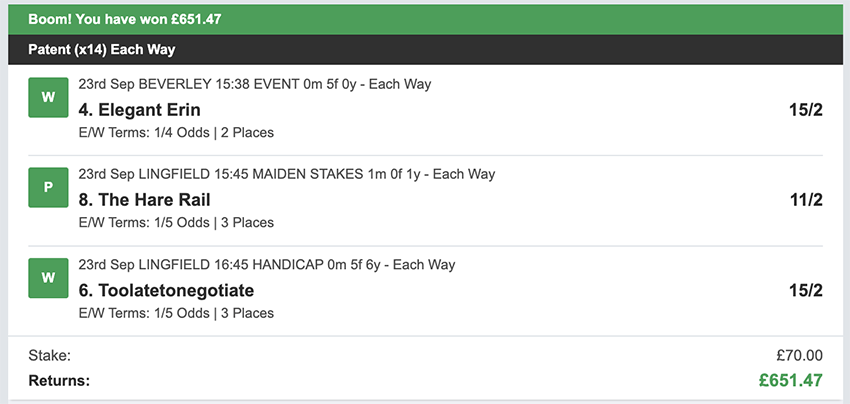Click the Lingfield 15:45 Maiden Stakes line
This screenshot has width=850, height=404.
[286, 174]
